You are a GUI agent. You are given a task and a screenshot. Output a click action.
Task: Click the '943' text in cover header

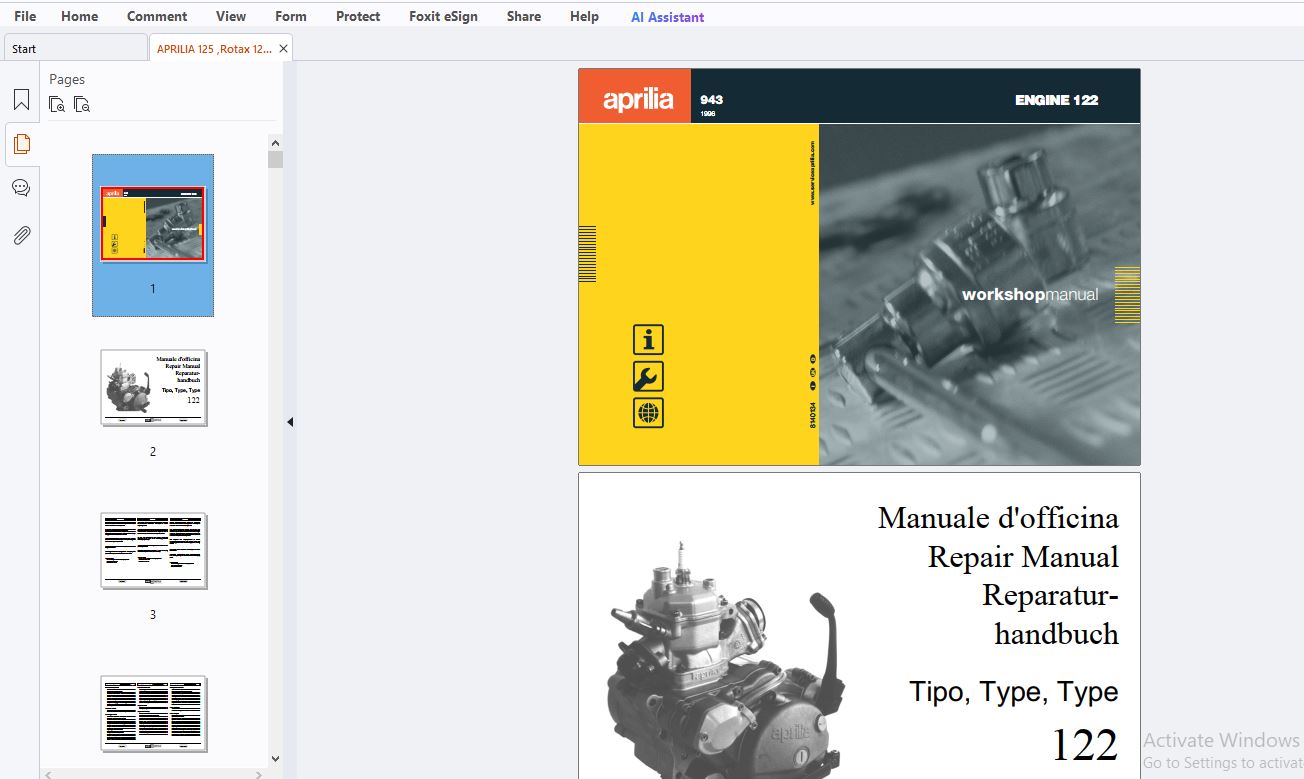(711, 100)
